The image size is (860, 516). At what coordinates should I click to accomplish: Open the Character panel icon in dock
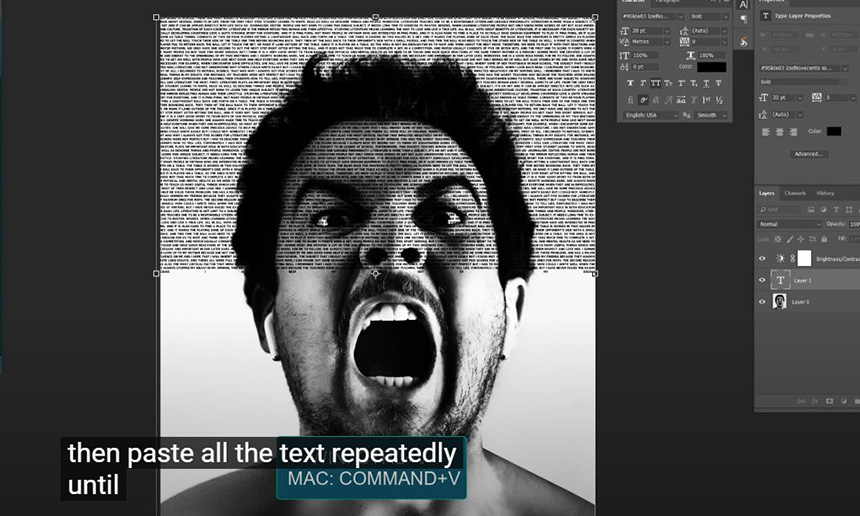pyautogui.click(x=743, y=5)
